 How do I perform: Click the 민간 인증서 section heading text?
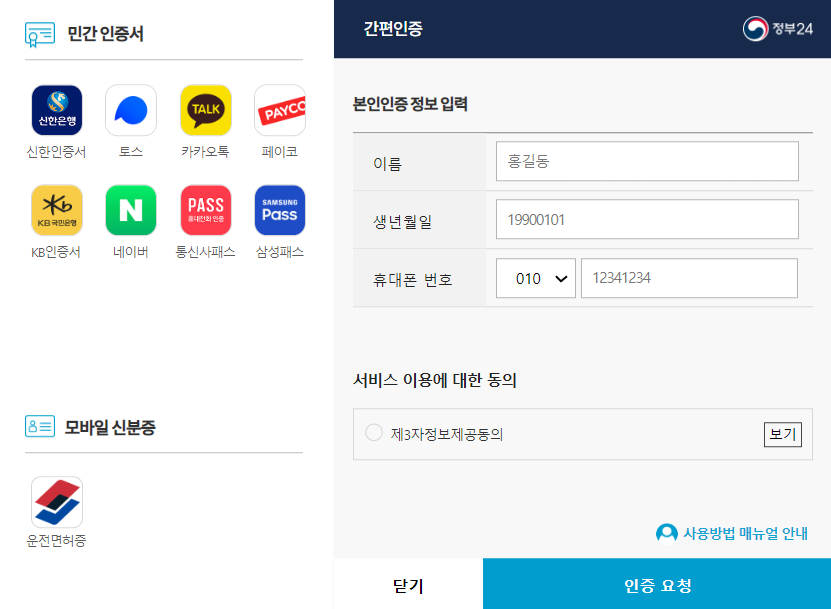[x=105, y=34]
